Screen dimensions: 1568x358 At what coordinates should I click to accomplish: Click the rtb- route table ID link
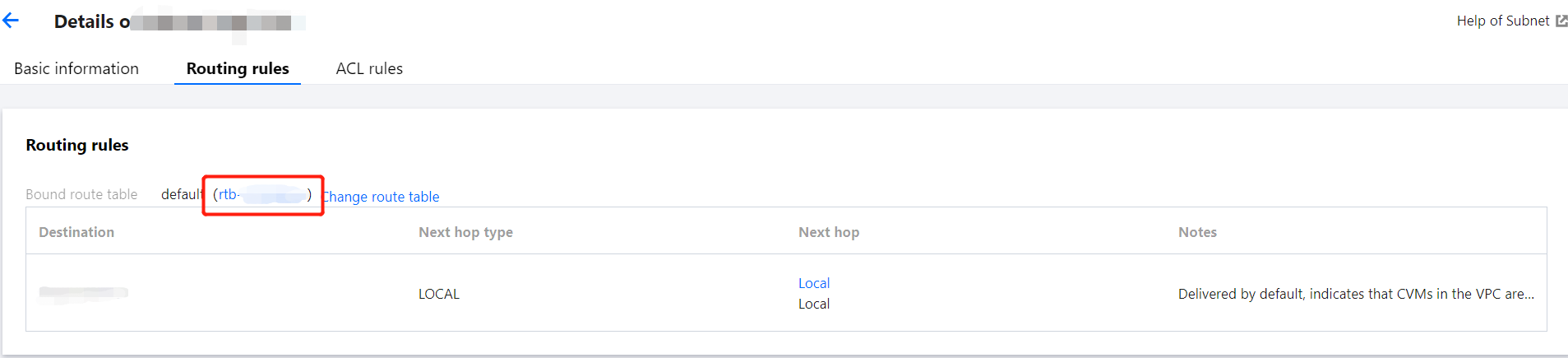(x=261, y=195)
